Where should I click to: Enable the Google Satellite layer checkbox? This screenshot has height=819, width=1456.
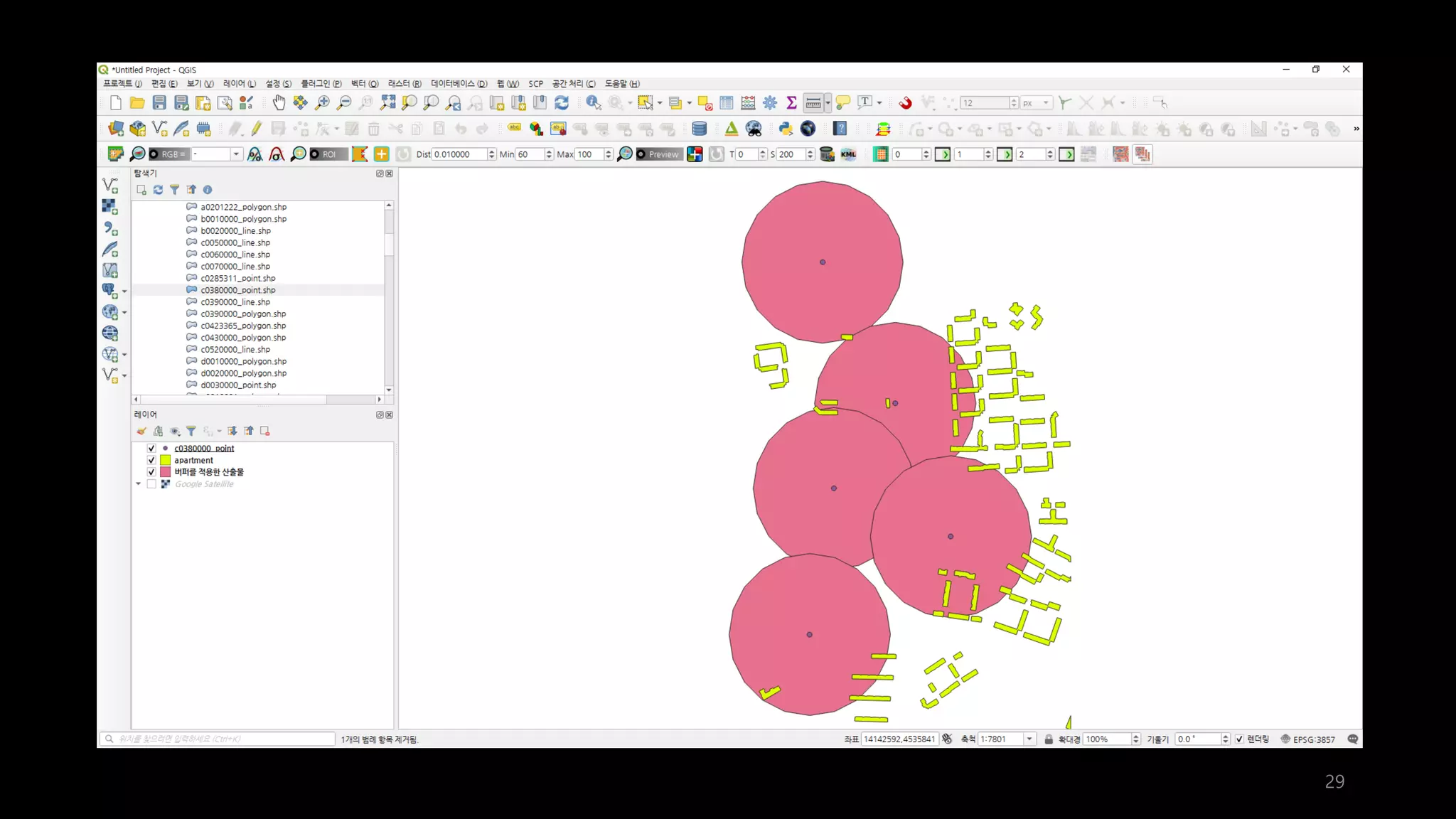(x=151, y=484)
